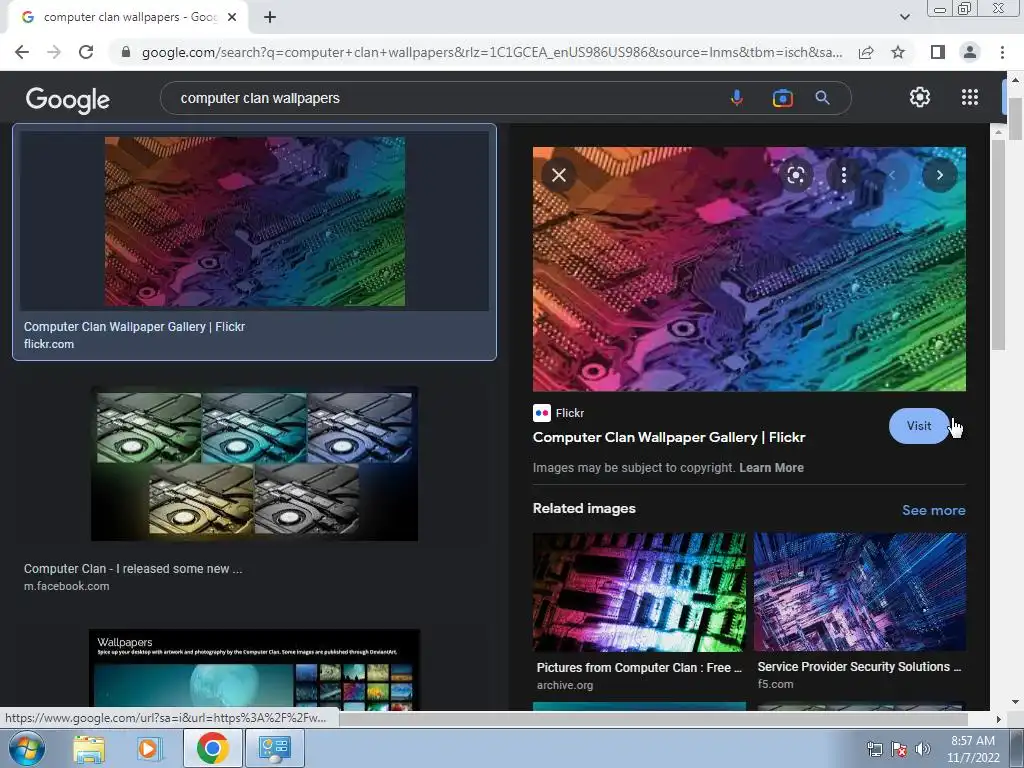This screenshot has width=1024, height=768.
Task: Click the Visit button
Action: click(x=919, y=426)
